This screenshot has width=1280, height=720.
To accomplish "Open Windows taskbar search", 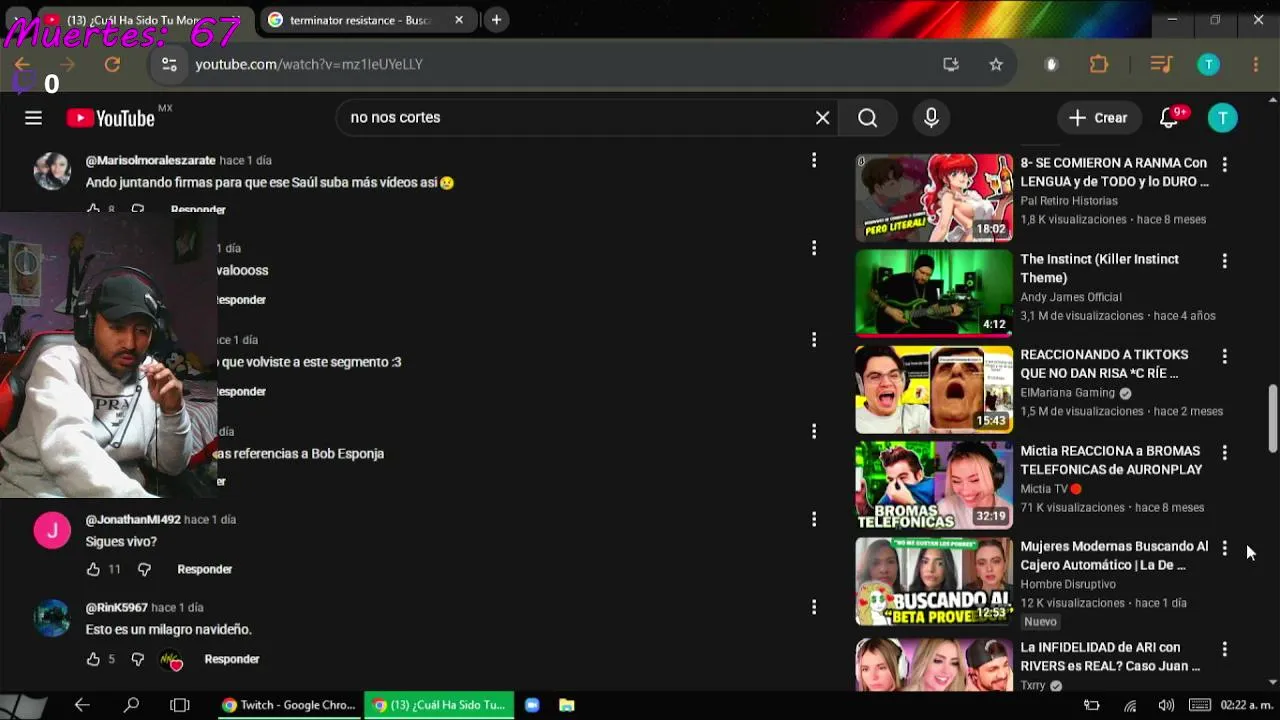I will coord(131,705).
